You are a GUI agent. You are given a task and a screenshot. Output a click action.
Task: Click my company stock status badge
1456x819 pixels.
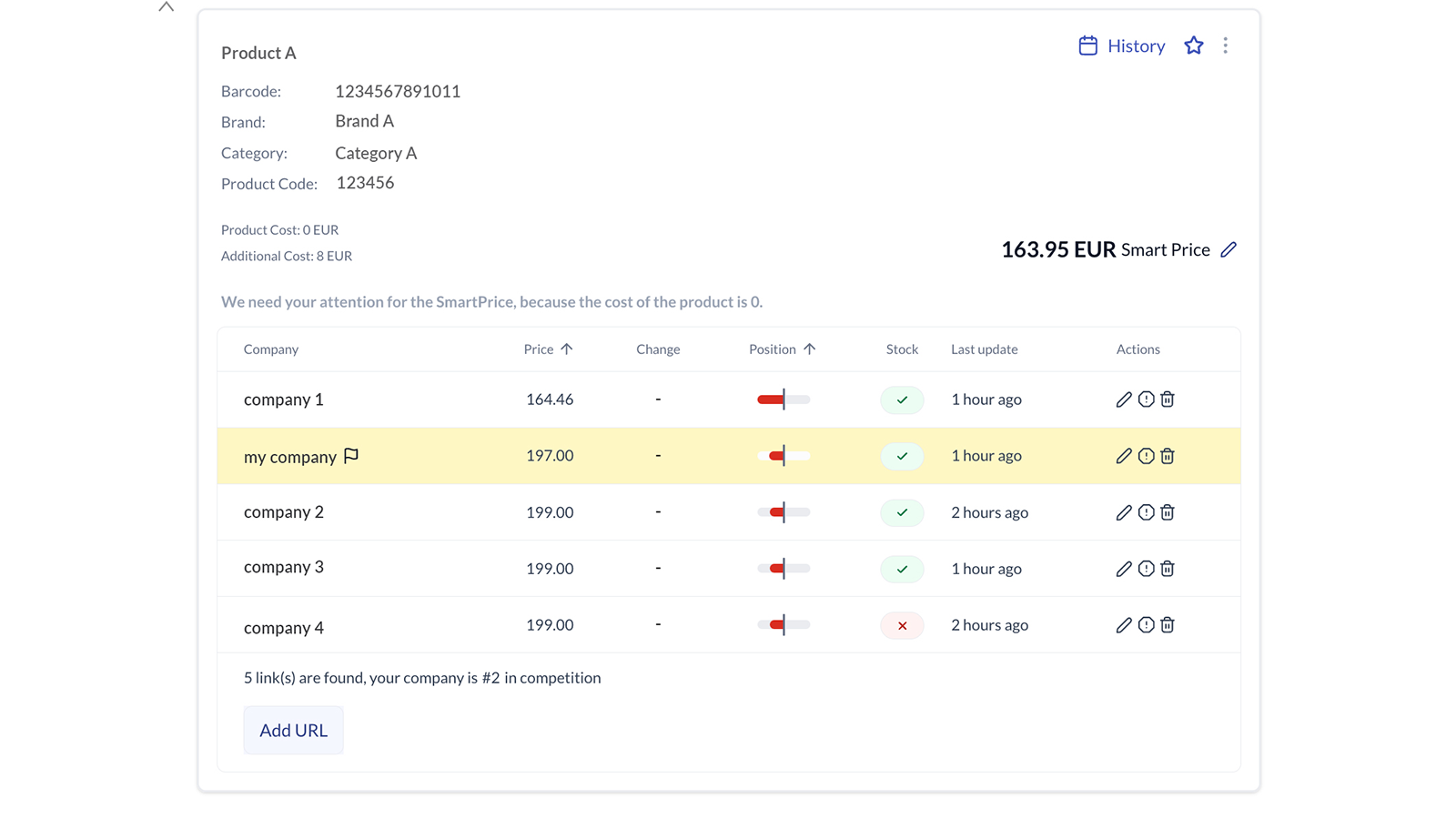[x=902, y=456]
